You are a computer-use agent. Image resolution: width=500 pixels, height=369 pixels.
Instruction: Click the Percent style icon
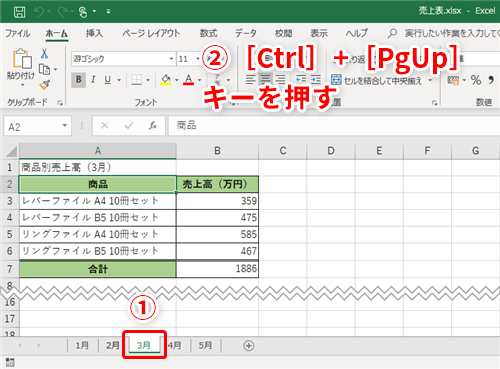[x=476, y=80]
